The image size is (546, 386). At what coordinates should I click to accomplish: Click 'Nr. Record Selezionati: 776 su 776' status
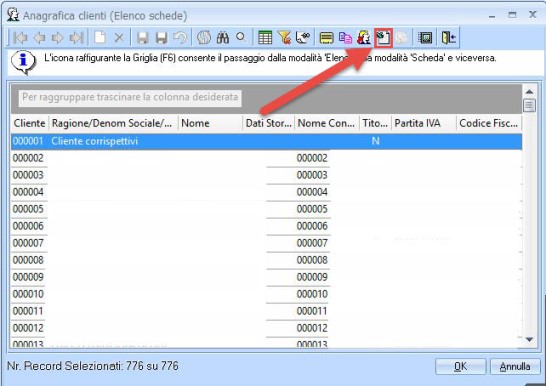(93, 366)
